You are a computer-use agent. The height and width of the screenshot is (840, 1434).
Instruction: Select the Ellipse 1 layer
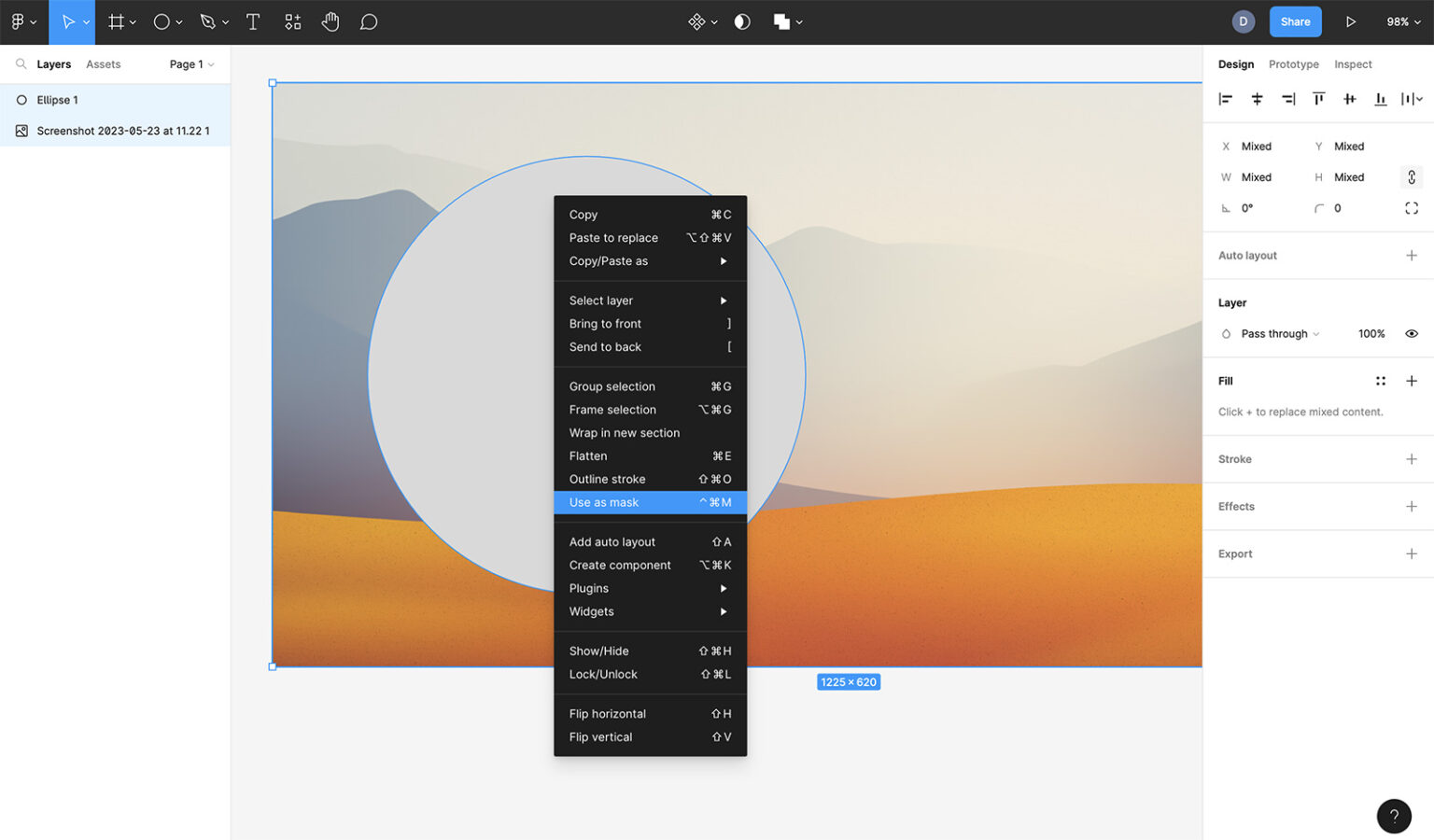pyautogui.click(x=58, y=100)
